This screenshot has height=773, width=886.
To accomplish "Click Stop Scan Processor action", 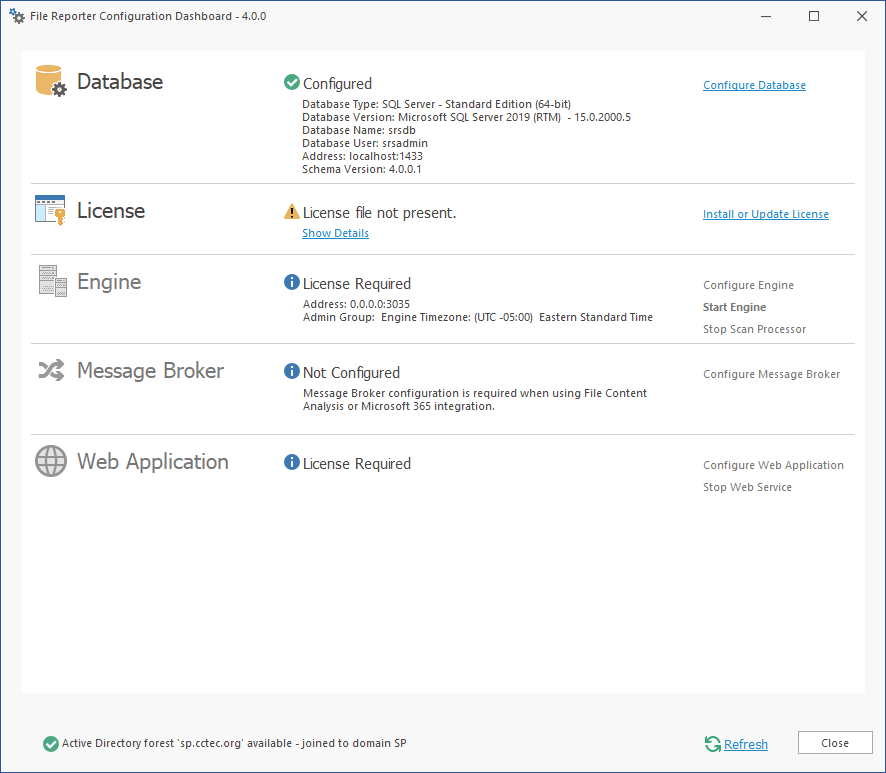I will pyautogui.click(x=754, y=329).
